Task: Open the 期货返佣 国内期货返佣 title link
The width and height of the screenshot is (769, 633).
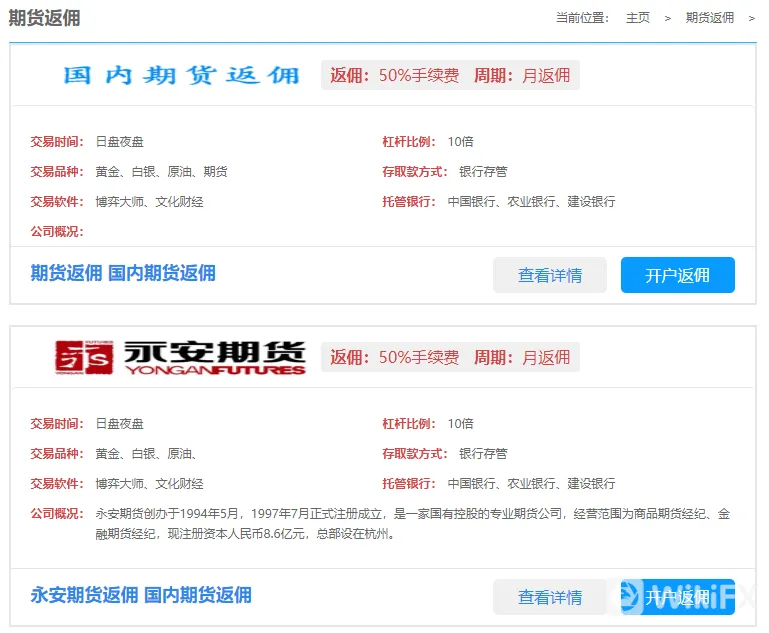Action: tap(123, 273)
